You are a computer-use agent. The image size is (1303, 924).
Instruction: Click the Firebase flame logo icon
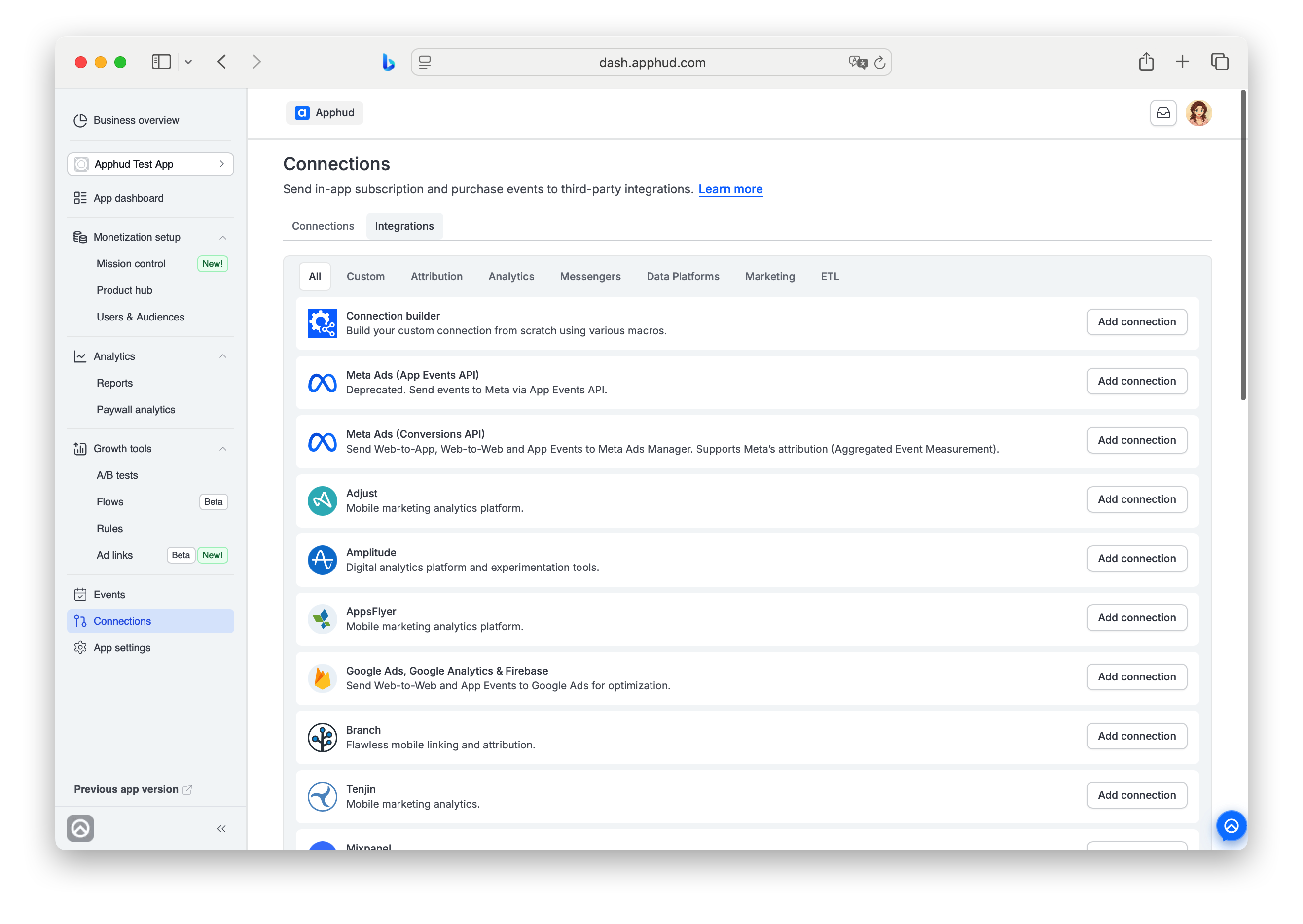(323, 678)
